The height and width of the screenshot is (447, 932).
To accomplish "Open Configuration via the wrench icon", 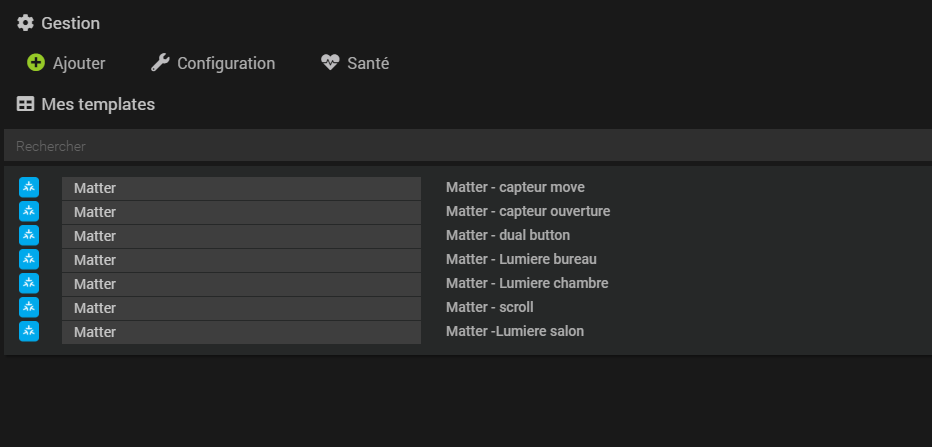I will pos(160,63).
